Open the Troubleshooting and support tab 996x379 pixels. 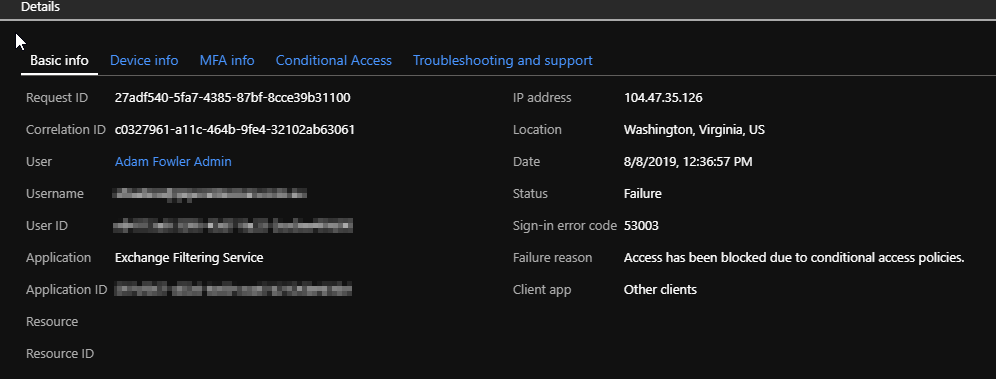pyautogui.click(x=502, y=60)
